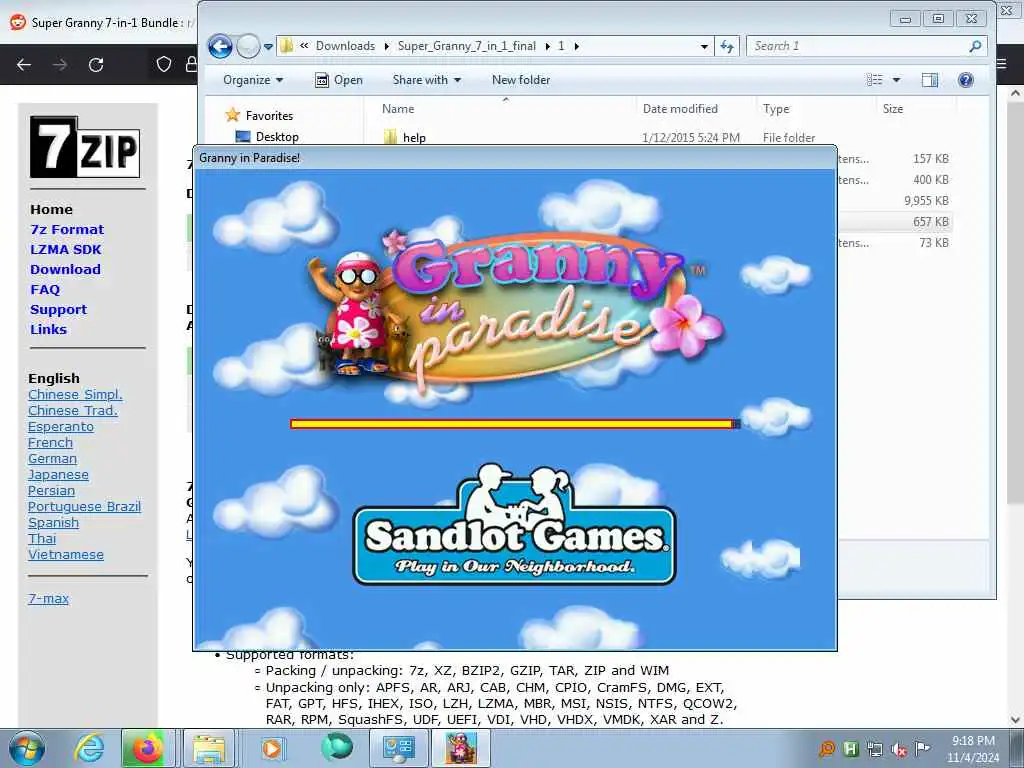The height and width of the screenshot is (768, 1024).
Task: Click the address bar refresh button
Action: [727, 46]
